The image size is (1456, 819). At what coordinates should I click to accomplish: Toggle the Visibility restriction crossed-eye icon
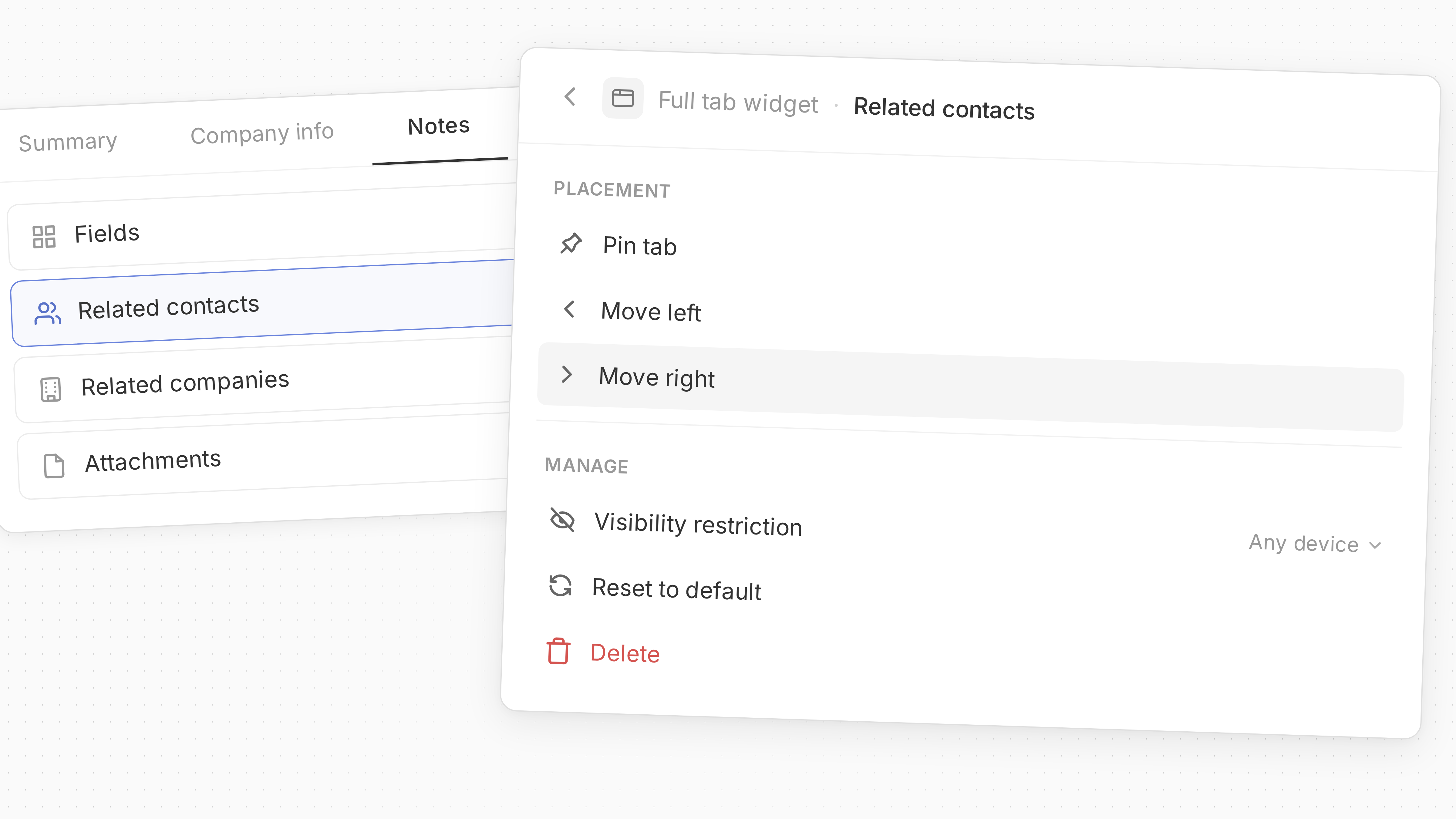(x=562, y=522)
